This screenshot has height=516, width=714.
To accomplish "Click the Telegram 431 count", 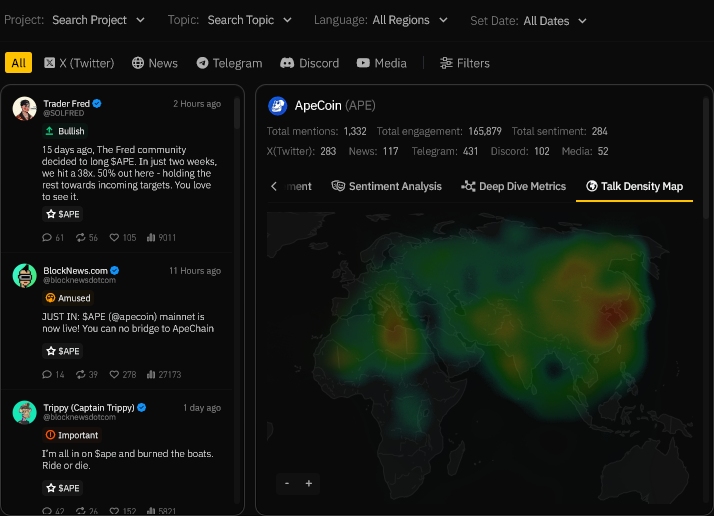I will pos(470,151).
